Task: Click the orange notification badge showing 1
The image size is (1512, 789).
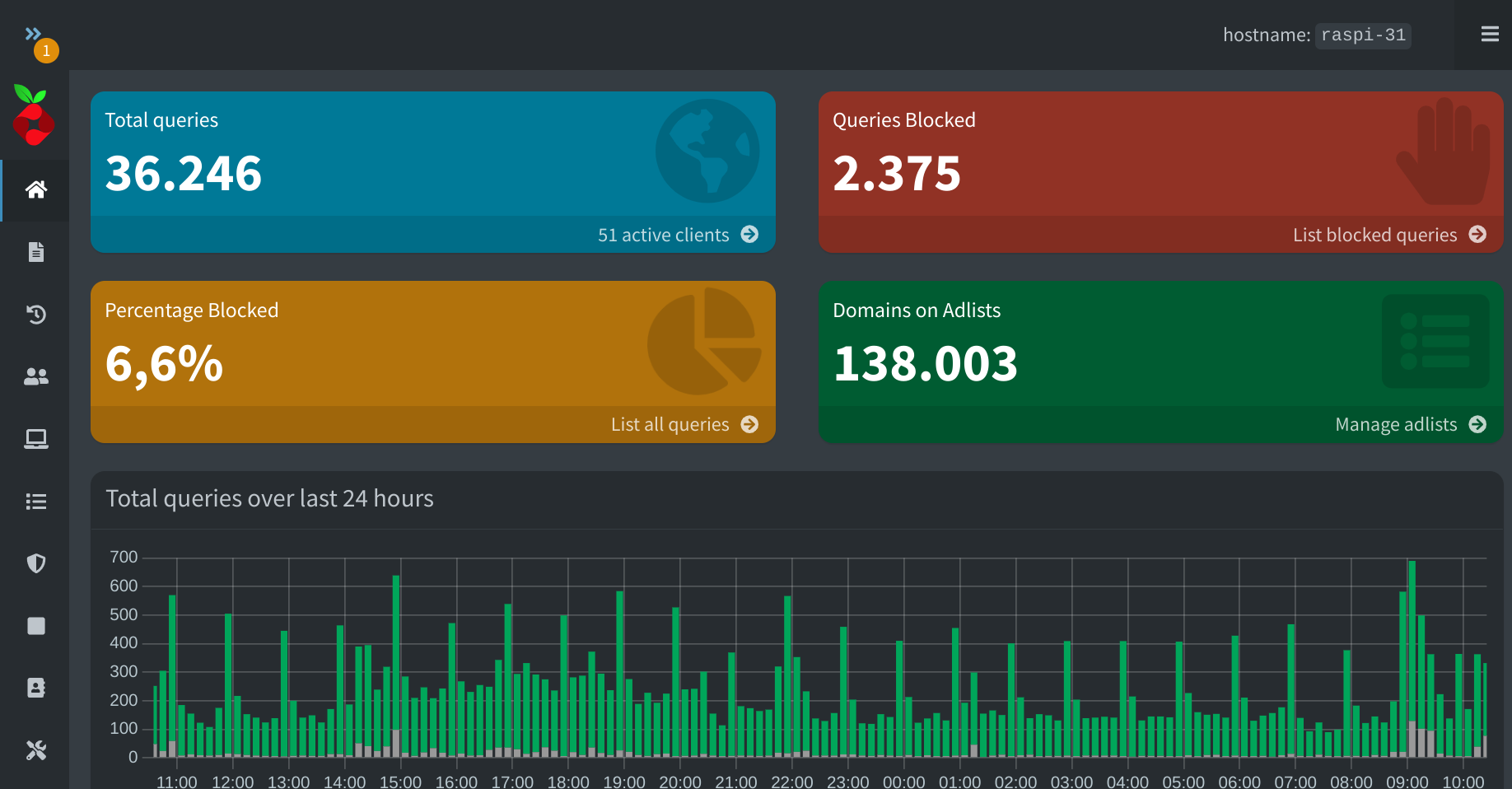Action: [46, 51]
